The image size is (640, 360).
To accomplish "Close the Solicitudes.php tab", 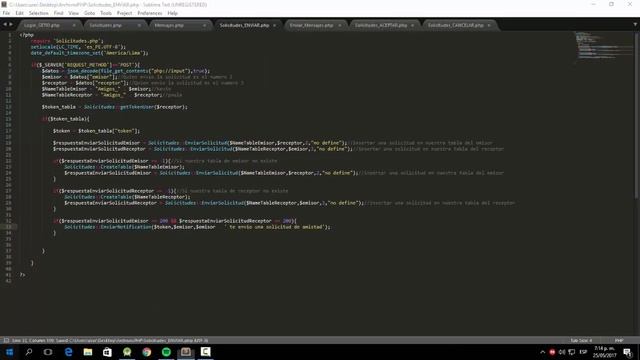I will pos(139,25).
